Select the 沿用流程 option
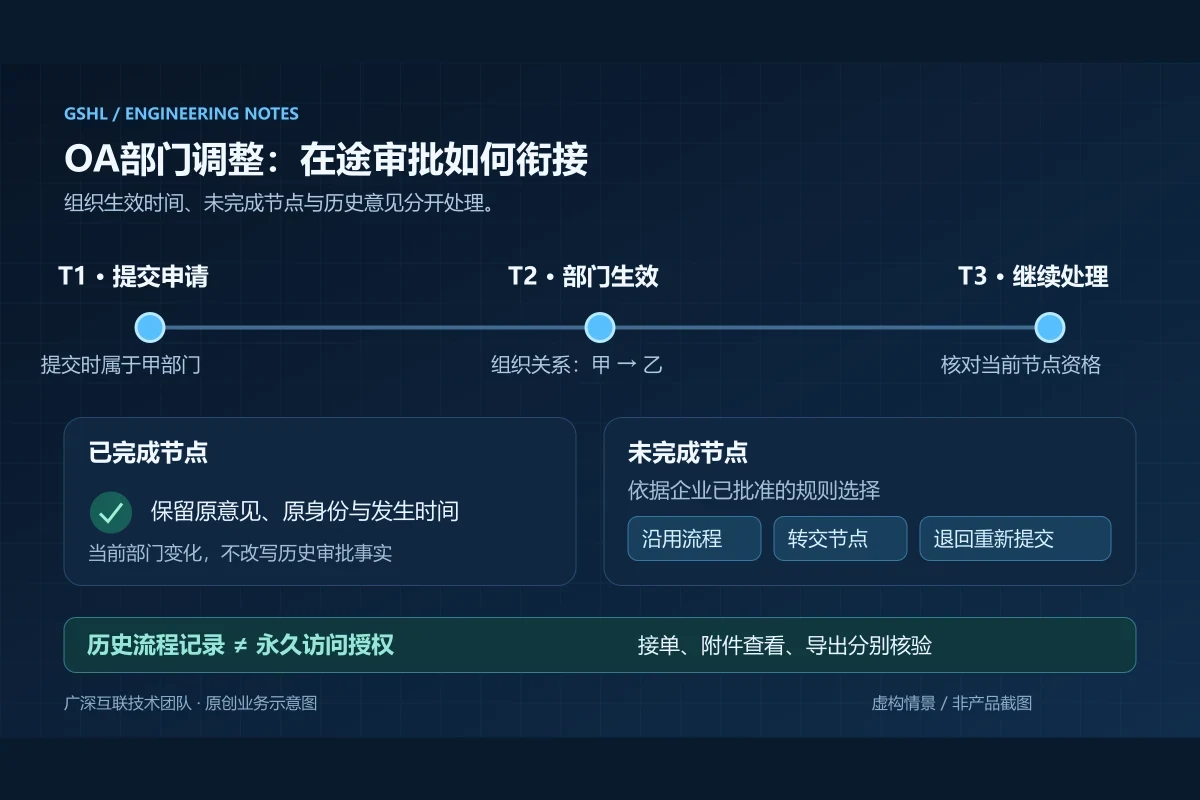This screenshot has width=1200, height=800. coord(694,539)
